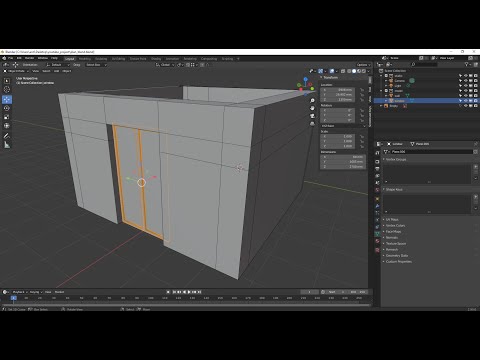Screen dimensions: 480x360
Task: Switch to the Modeling workspace tab
Action: tap(85, 59)
